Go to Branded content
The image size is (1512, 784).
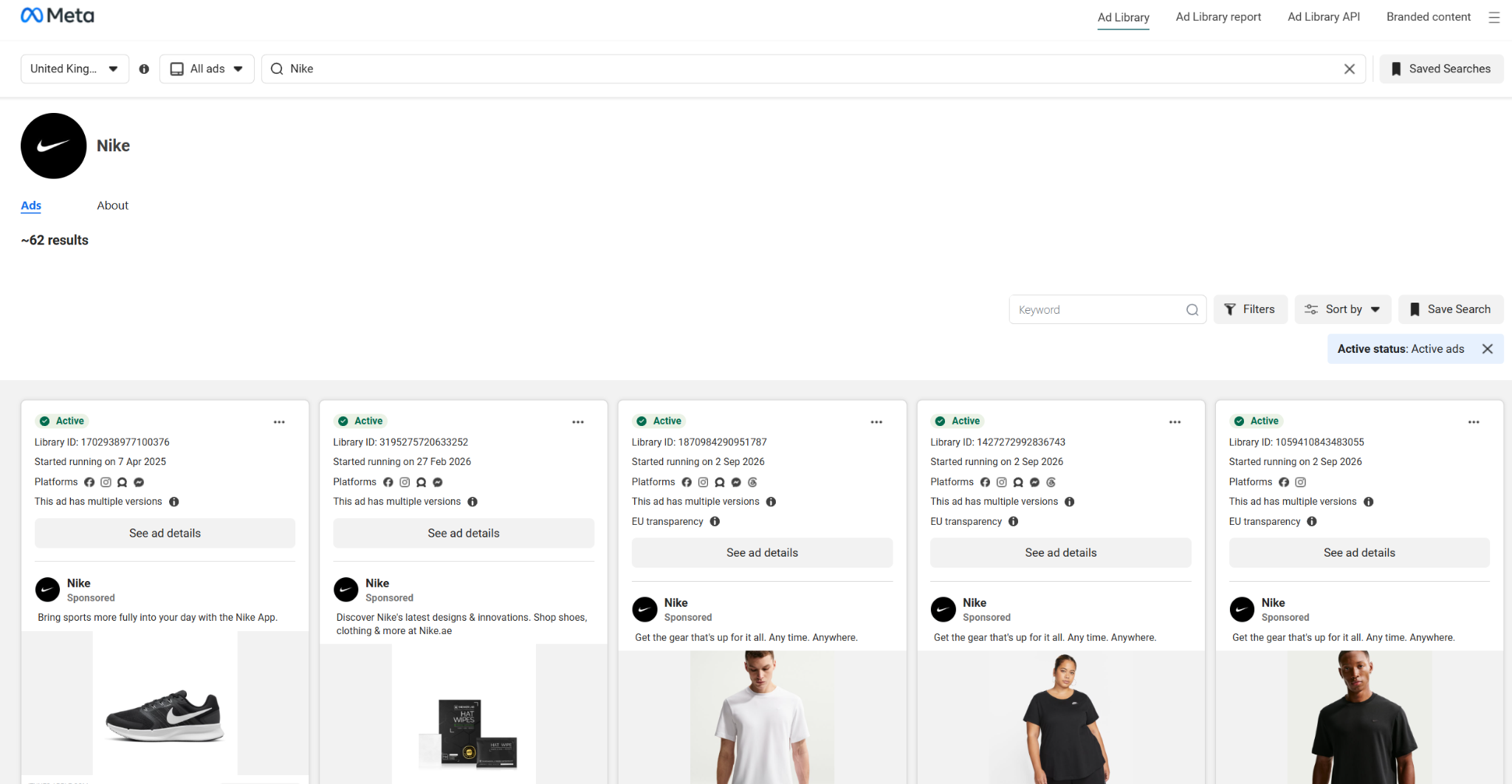coord(1429,17)
